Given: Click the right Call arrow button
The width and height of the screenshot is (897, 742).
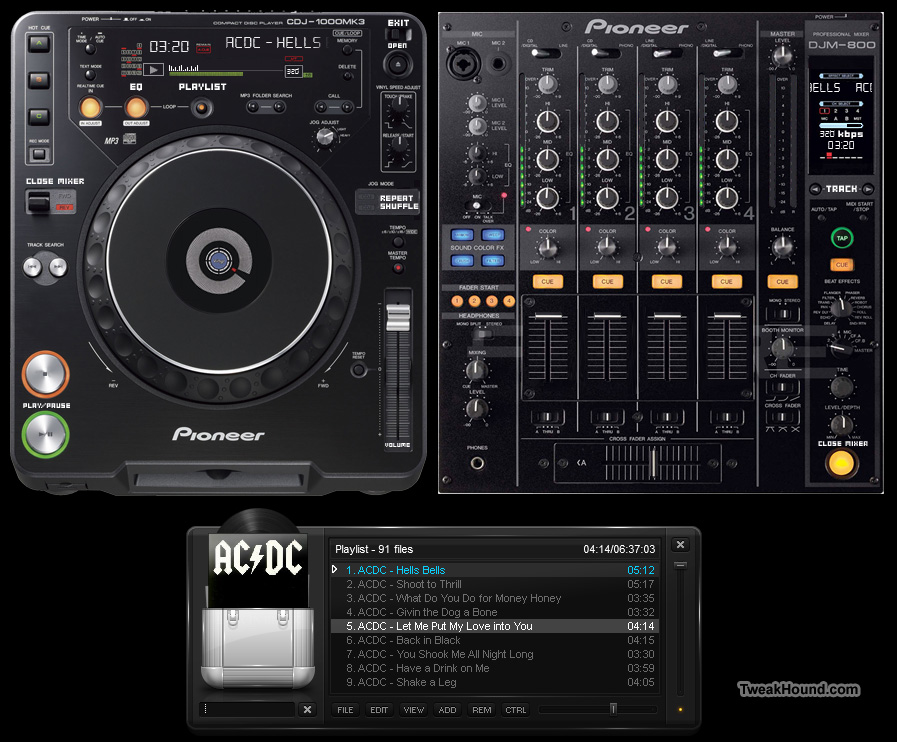Looking at the screenshot, I should 347,106.
